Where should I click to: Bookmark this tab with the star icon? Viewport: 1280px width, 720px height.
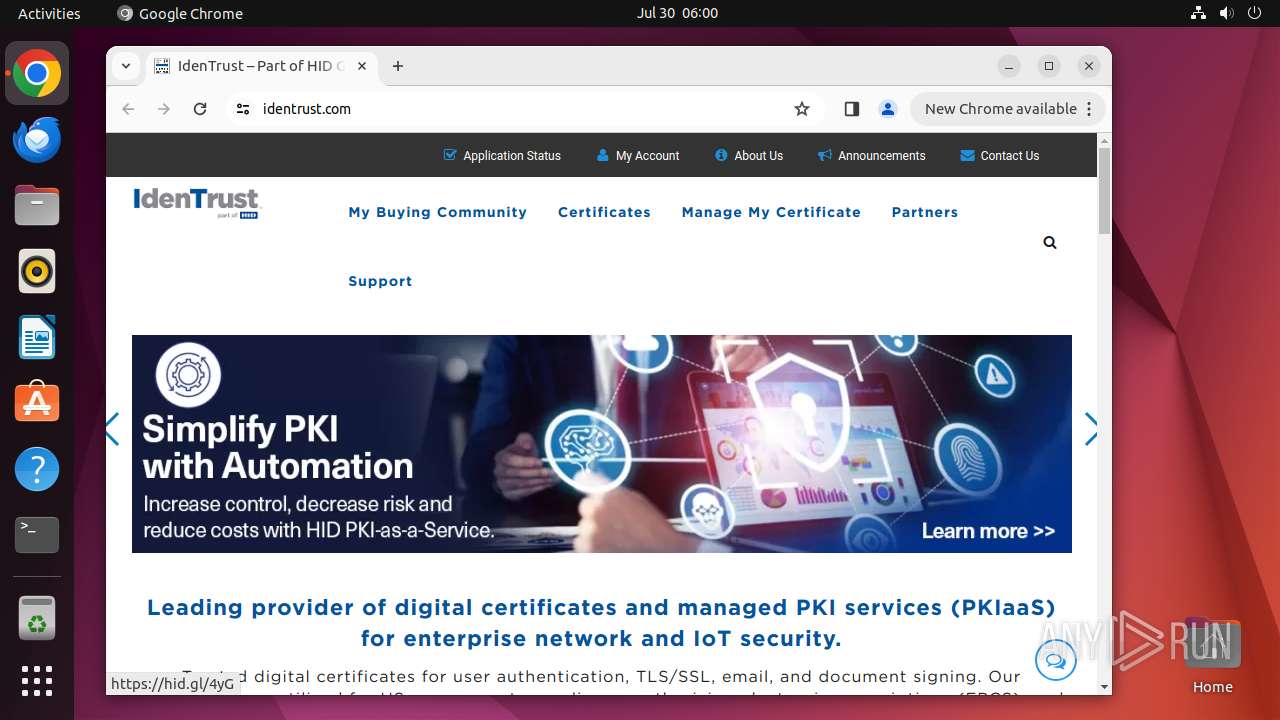pos(802,109)
